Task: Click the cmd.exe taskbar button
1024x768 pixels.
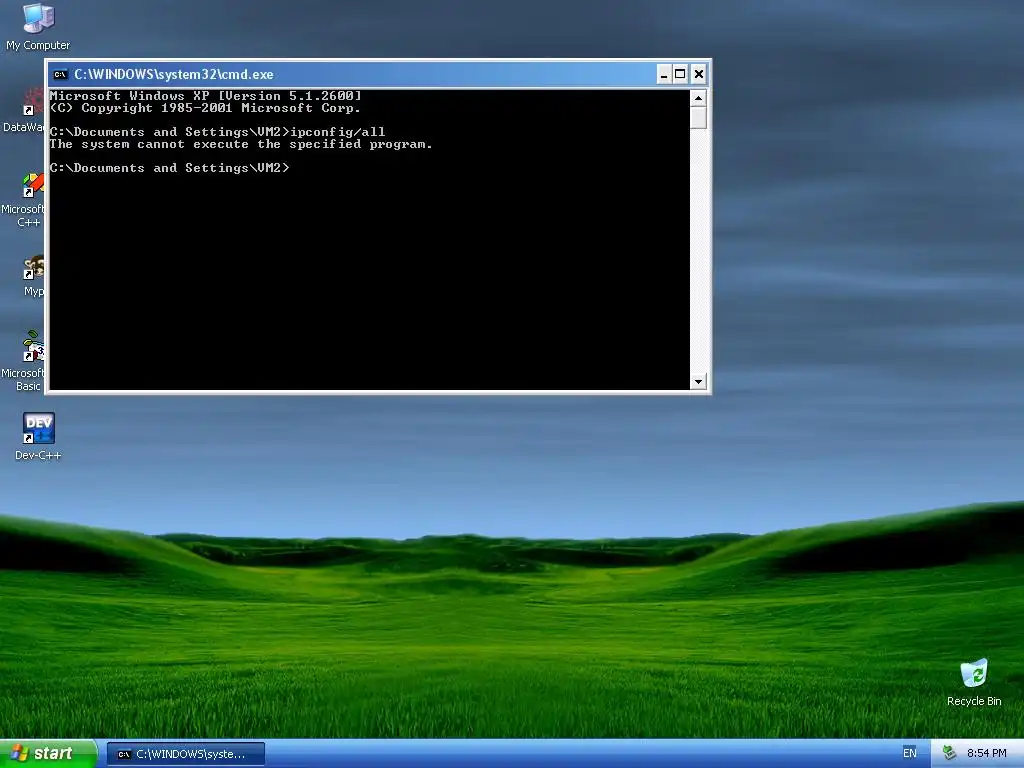Action: point(186,754)
